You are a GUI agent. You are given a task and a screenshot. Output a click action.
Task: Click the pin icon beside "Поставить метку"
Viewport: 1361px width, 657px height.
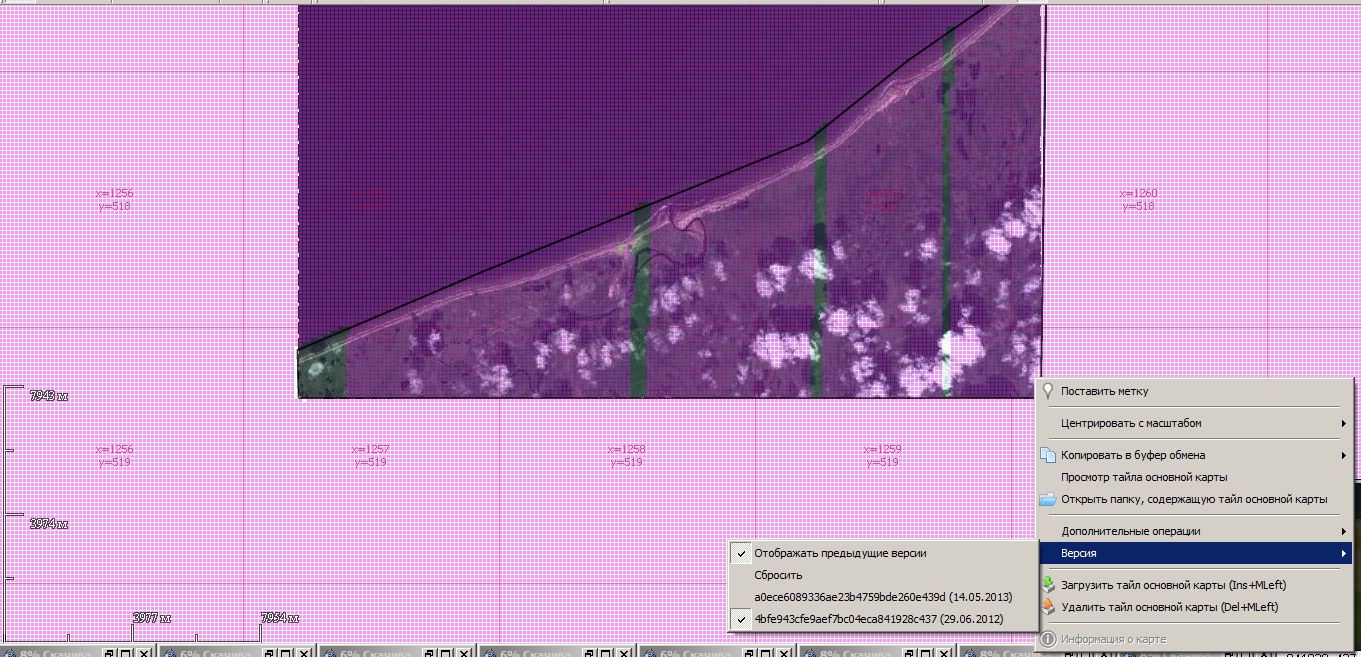(x=1047, y=392)
